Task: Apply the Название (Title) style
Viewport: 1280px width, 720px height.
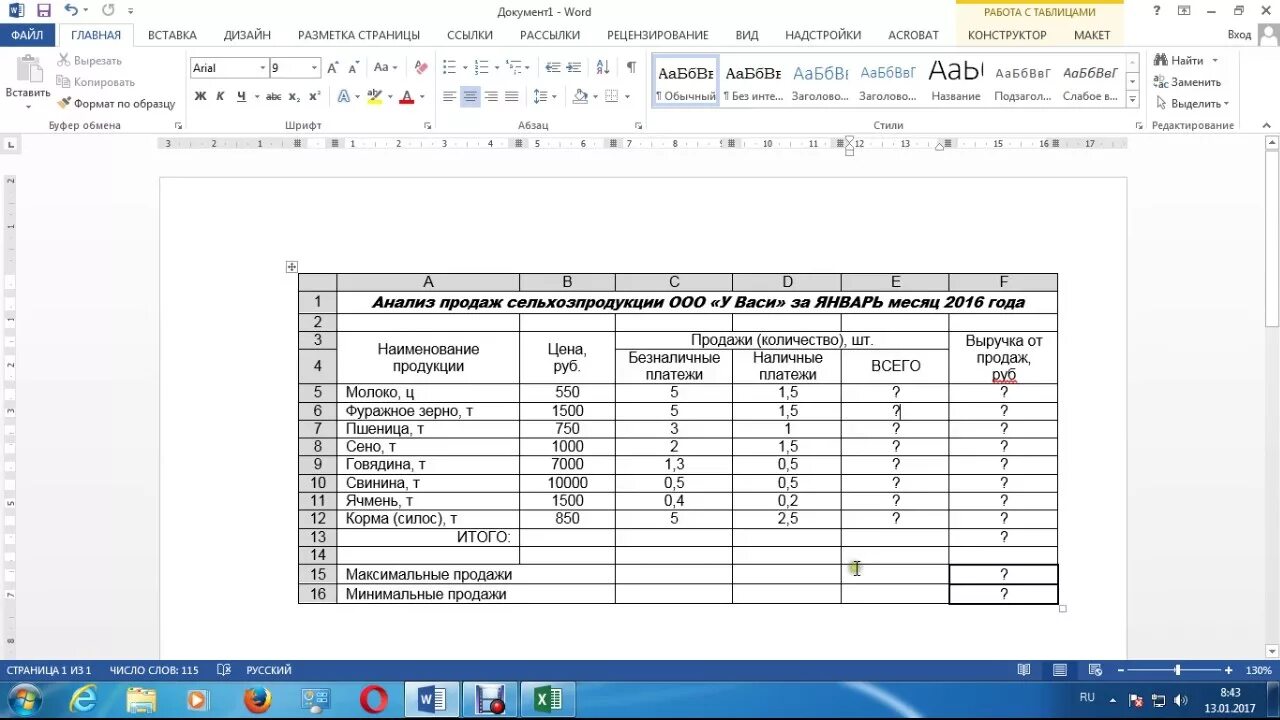Action: (956, 81)
